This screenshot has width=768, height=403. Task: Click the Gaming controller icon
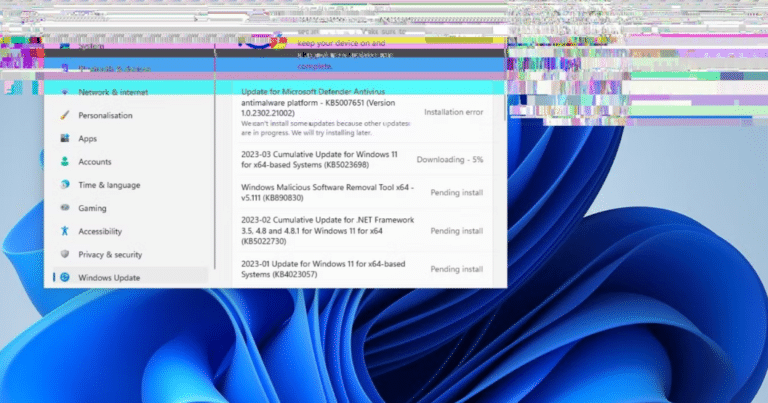[x=65, y=208]
